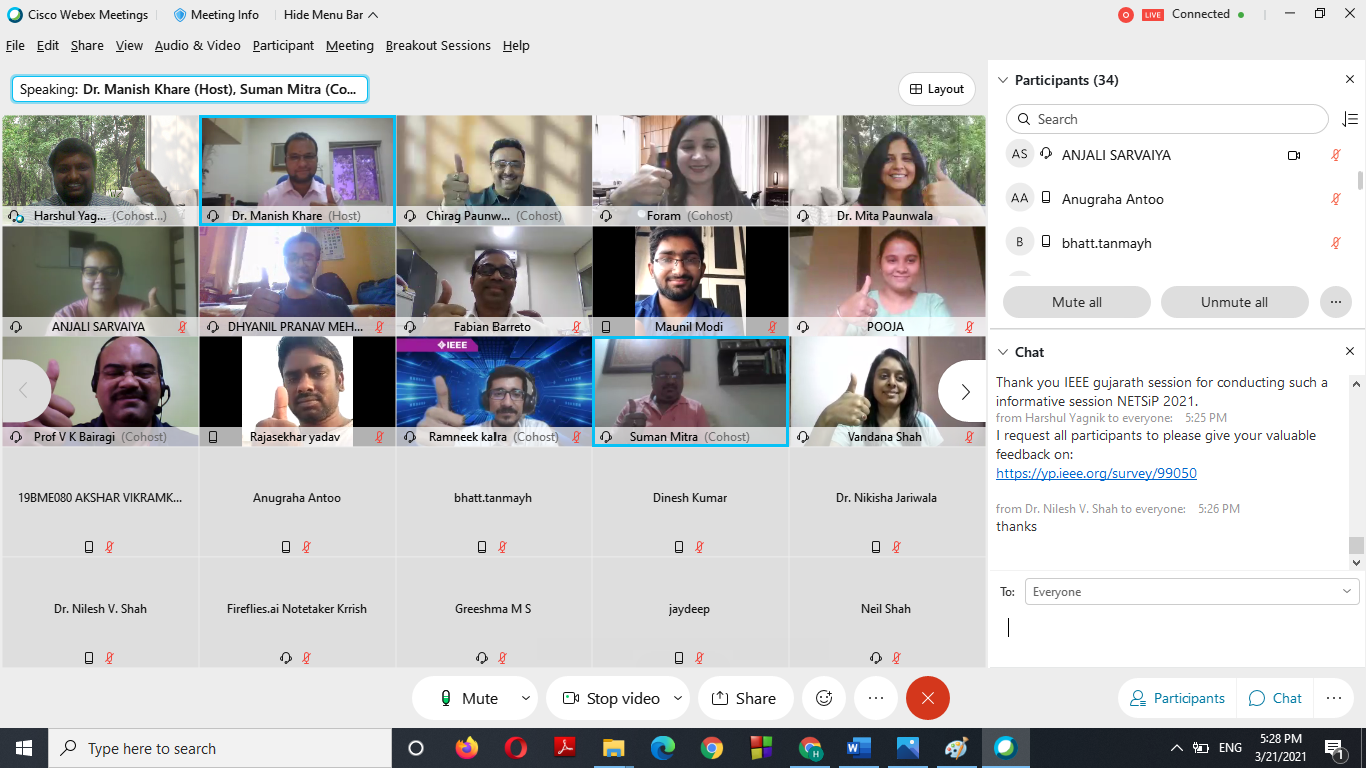Screen dimensions: 1366x768
Task: Open the chat recipient Everyone dropdown
Action: [x=1191, y=592]
